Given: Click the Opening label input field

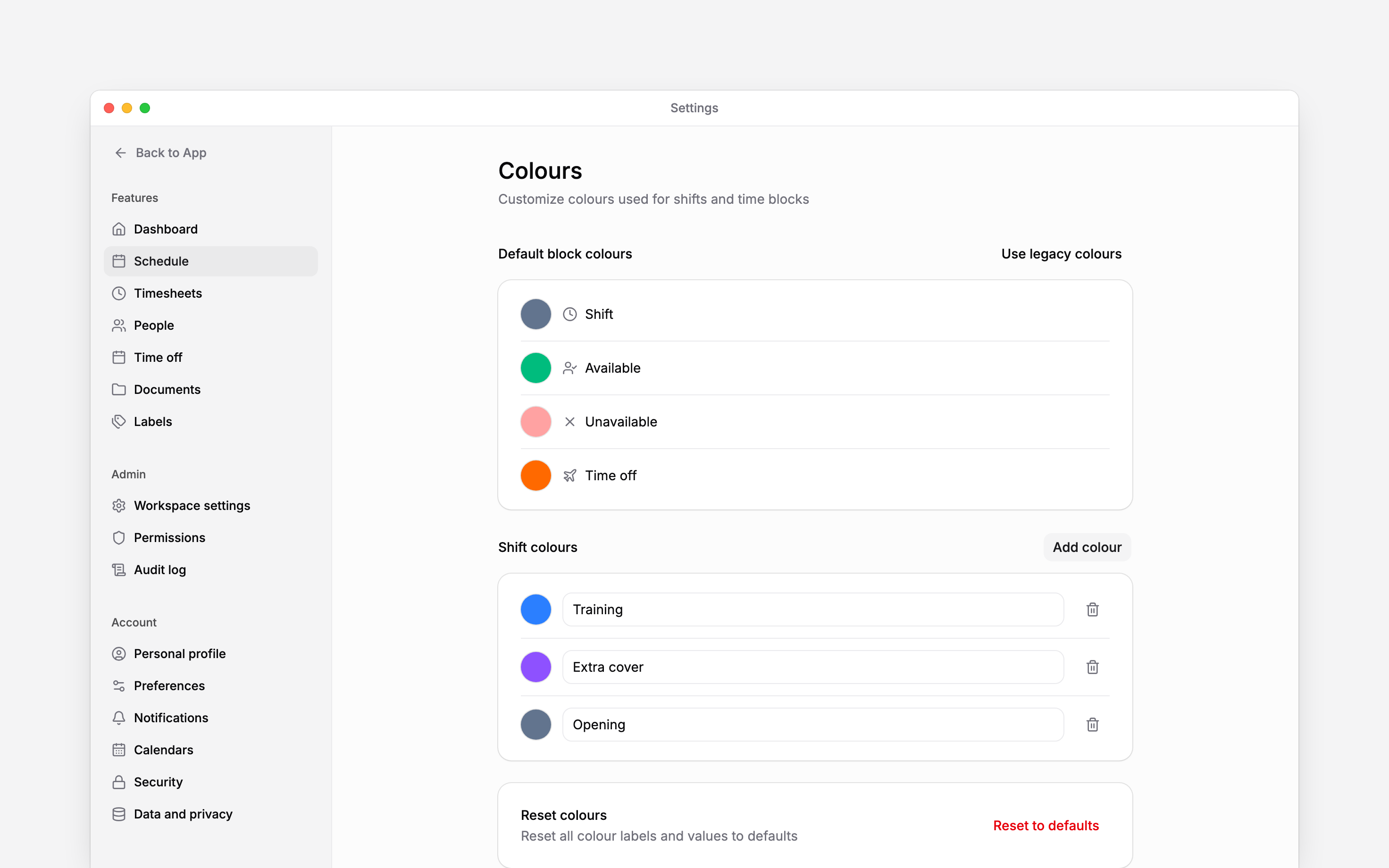Looking at the screenshot, I should (813, 725).
